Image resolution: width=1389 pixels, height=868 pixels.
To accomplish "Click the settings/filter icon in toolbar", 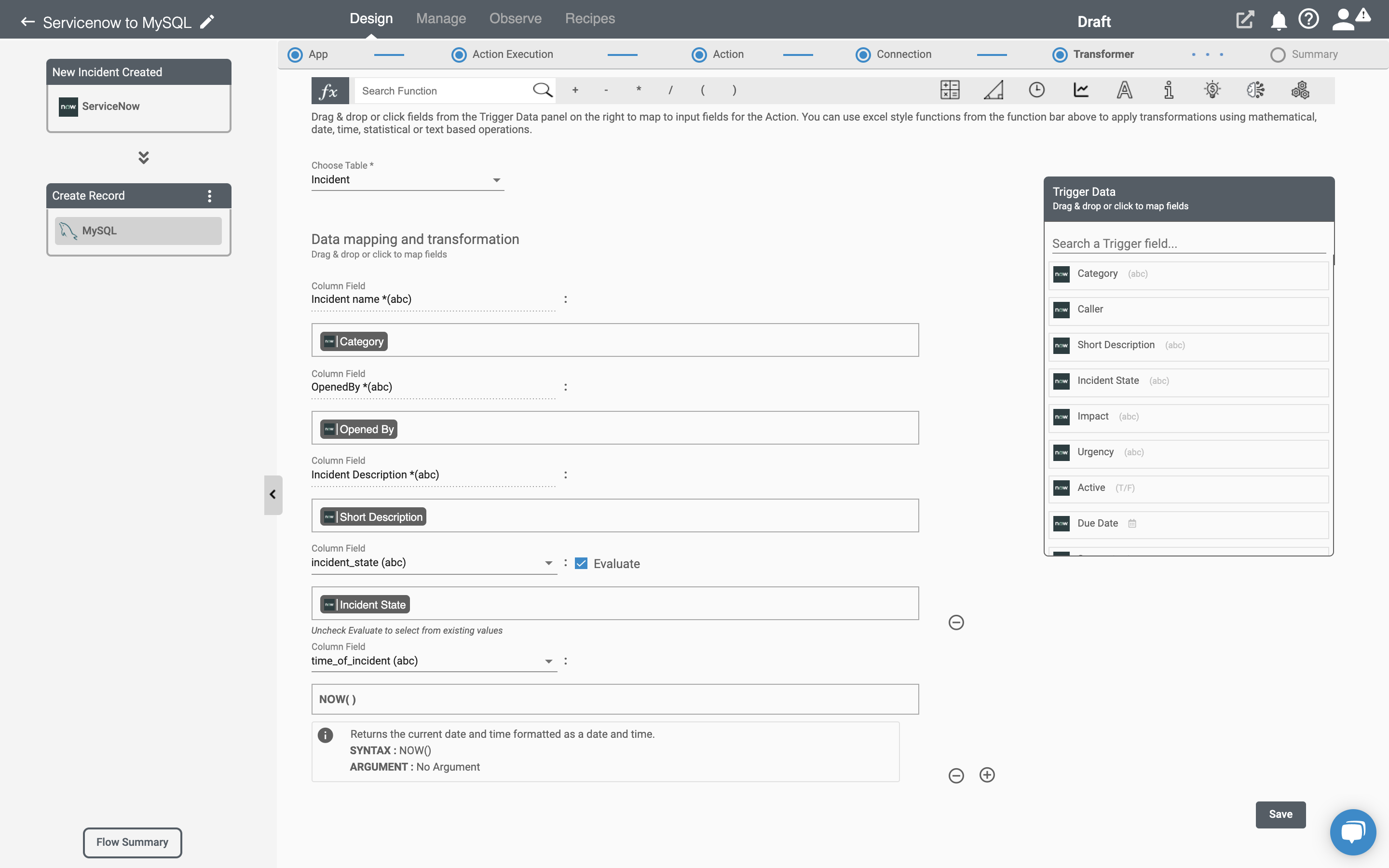I will point(1299,90).
